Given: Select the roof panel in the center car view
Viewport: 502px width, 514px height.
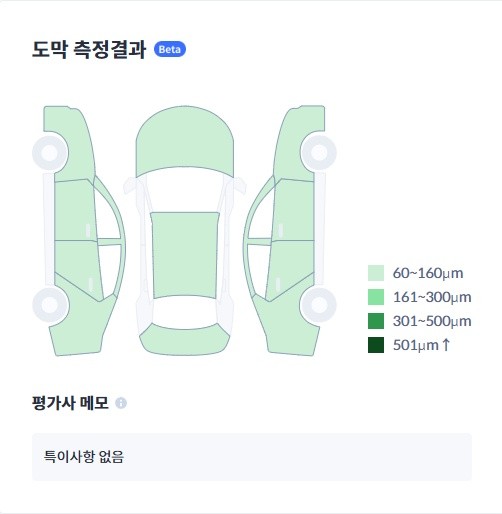Looking at the screenshot, I should point(185,255).
